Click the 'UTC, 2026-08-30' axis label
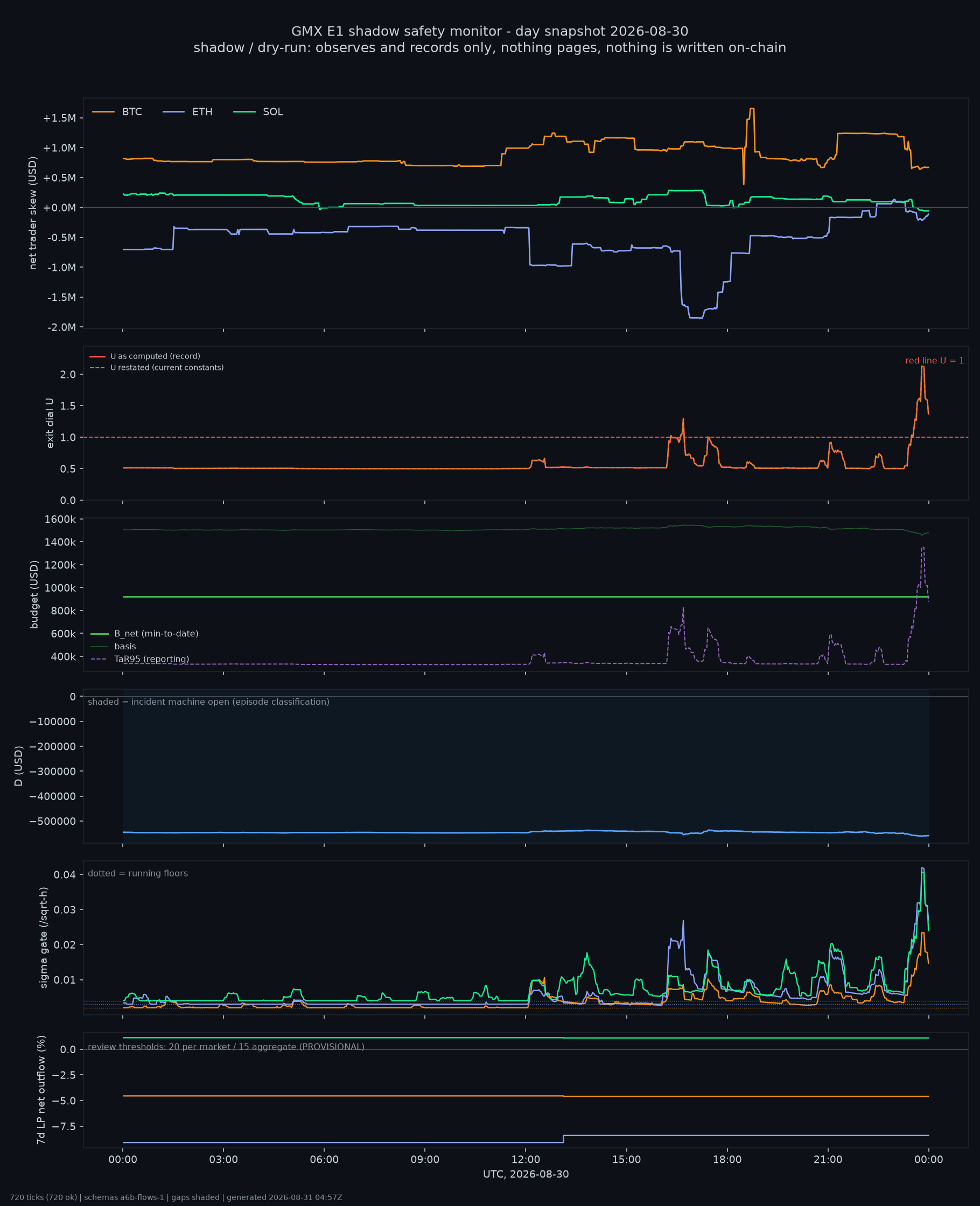Viewport: 980px width, 1206px height. pyautogui.click(x=526, y=1174)
